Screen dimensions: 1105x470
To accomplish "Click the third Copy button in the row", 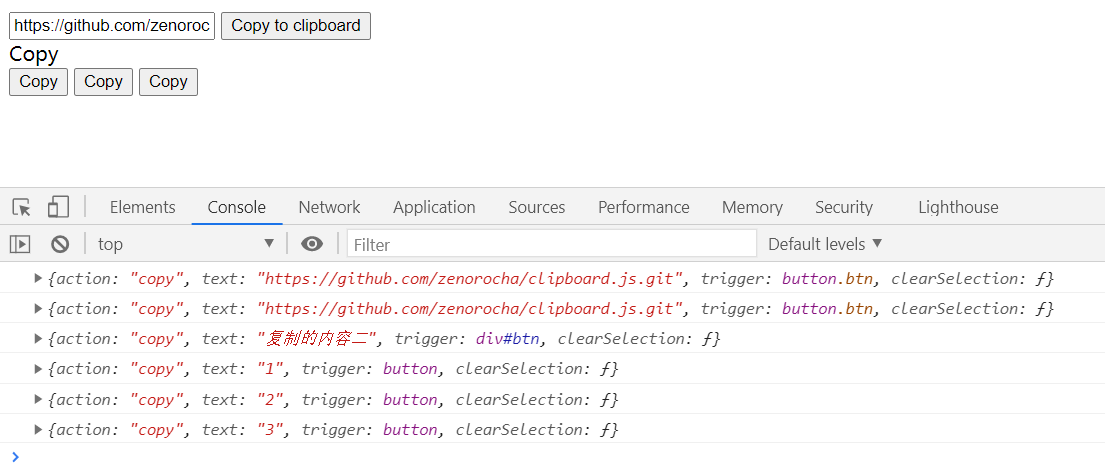I will (x=168, y=82).
